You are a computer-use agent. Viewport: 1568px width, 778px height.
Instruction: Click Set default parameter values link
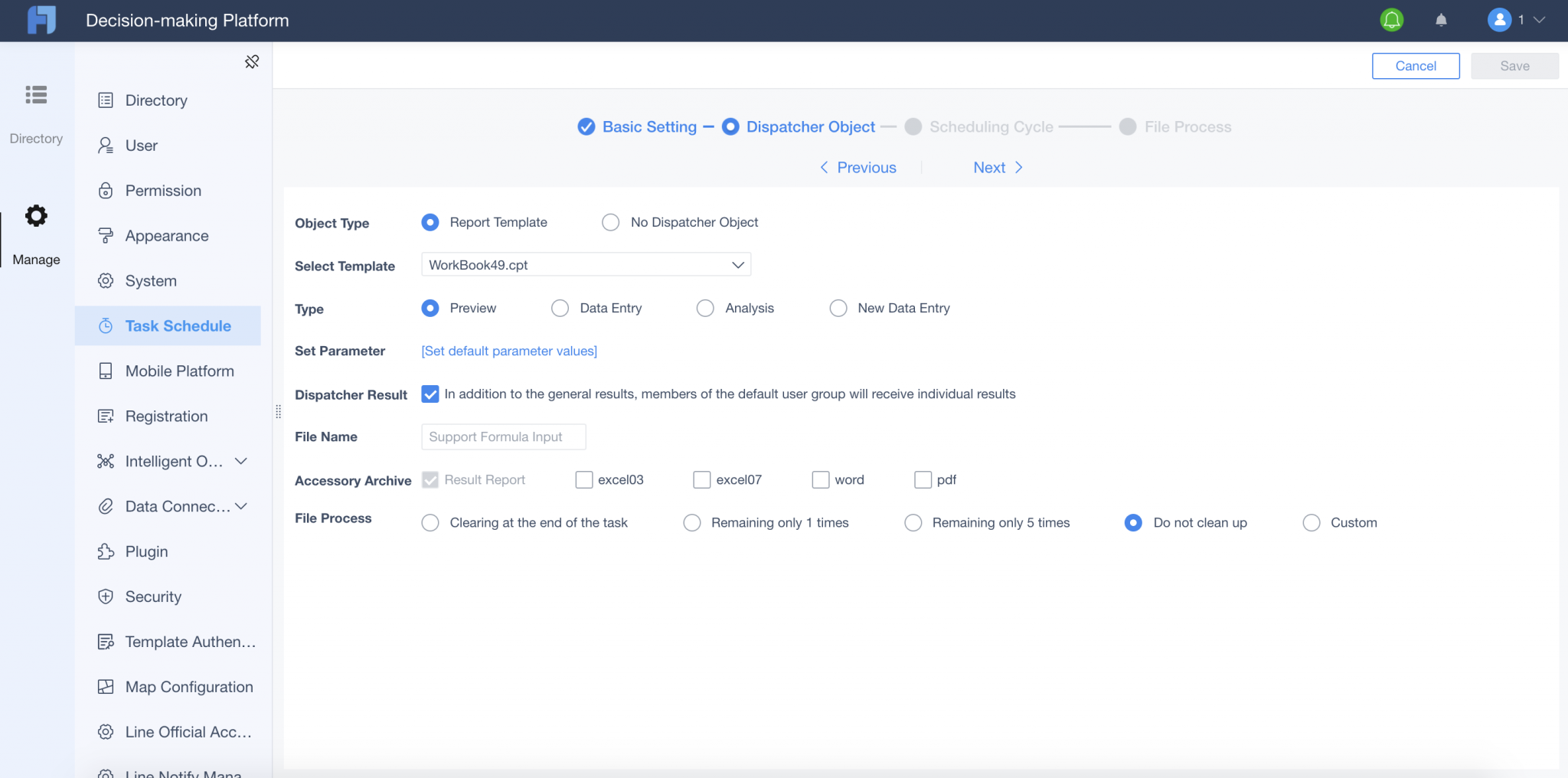(509, 351)
